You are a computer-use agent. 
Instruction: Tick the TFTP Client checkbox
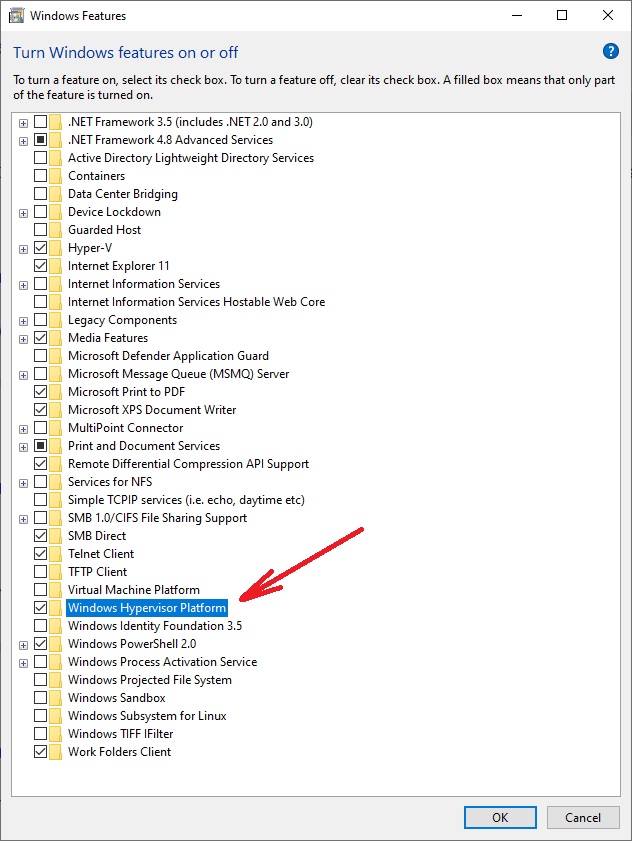point(40,572)
